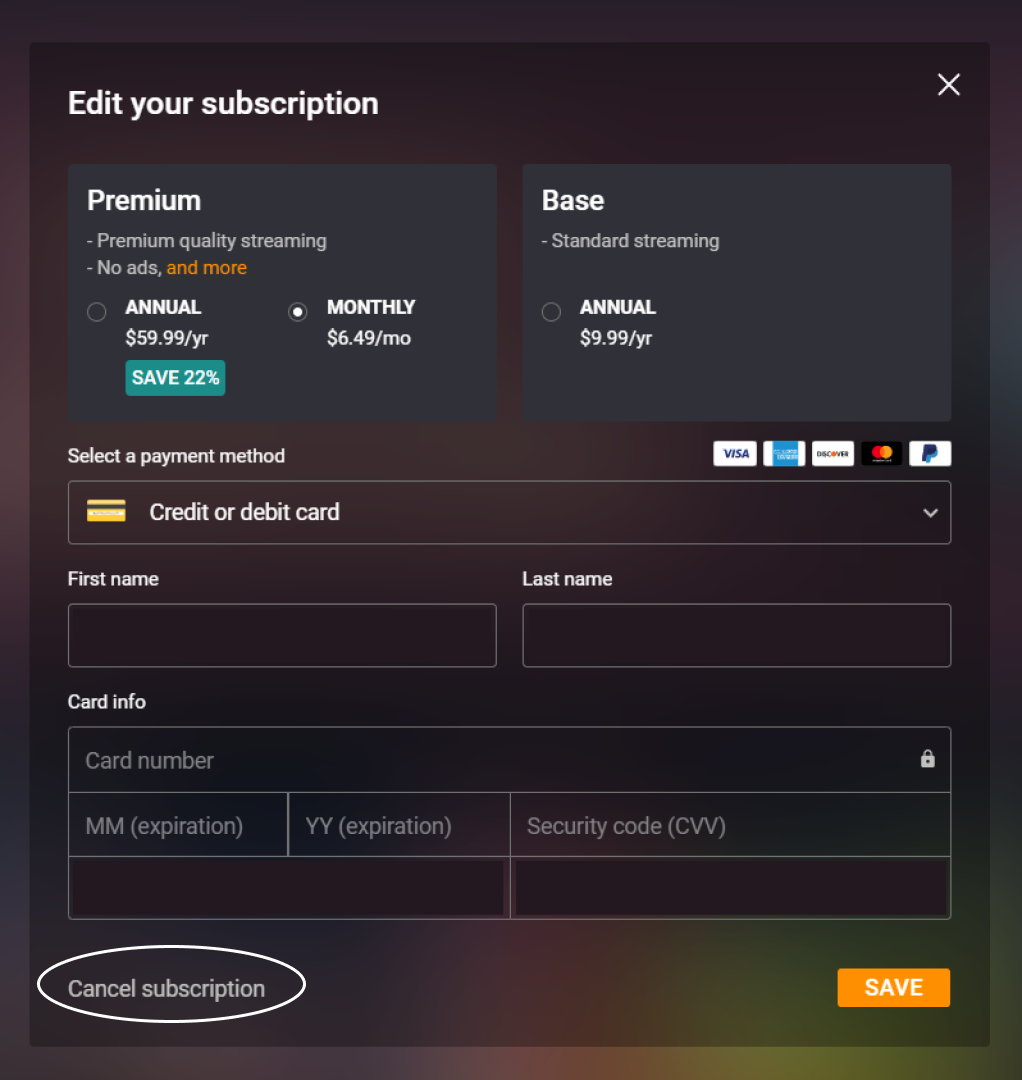Click the yellow credit card icon

click(x=106, y=512)
